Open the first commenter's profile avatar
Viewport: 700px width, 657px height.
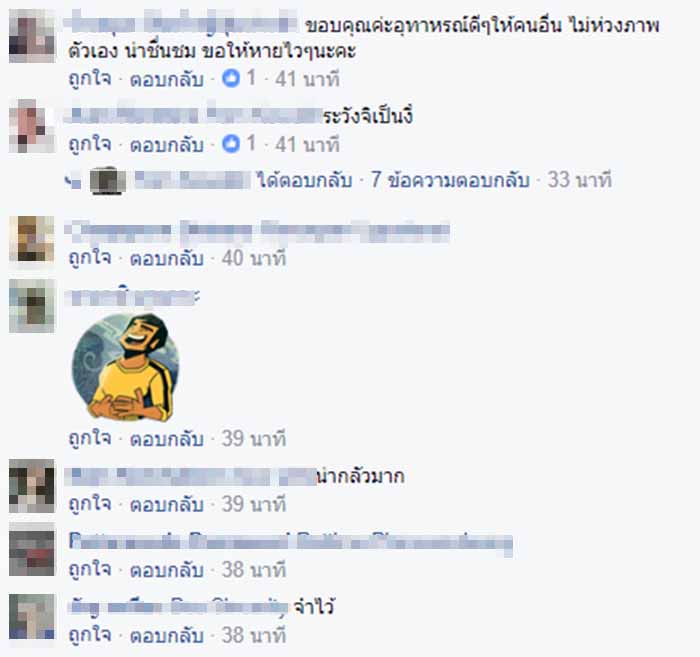tap(32, 36)
